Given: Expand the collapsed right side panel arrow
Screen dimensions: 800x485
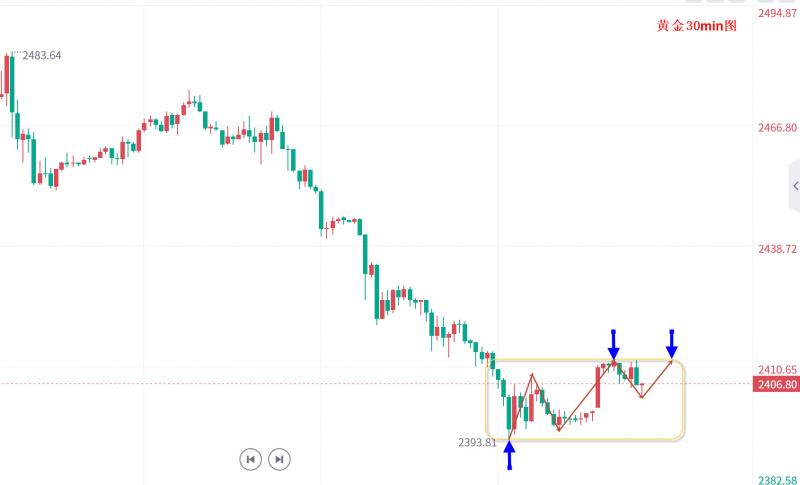Looking at the screenshot, I should click(794, 186).
